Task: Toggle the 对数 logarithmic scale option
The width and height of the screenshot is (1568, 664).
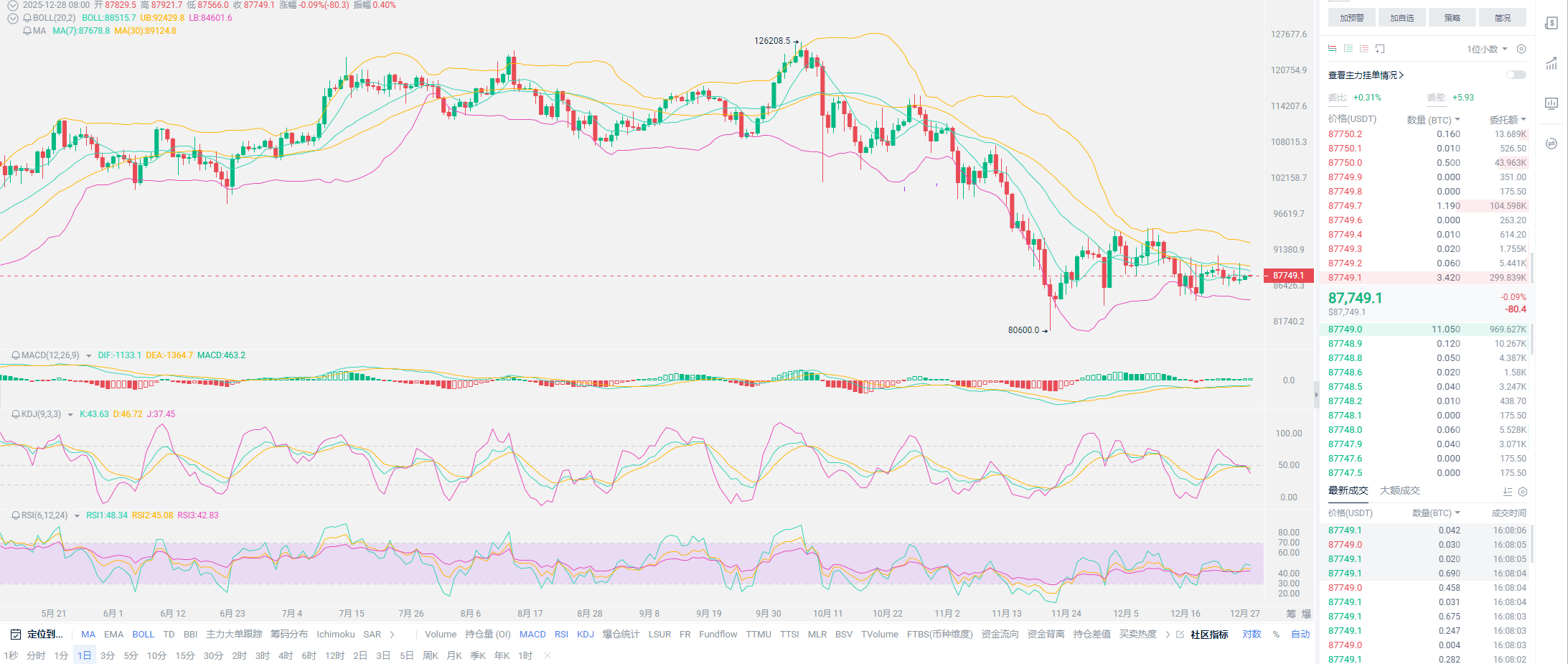Action: (1252, 634)
